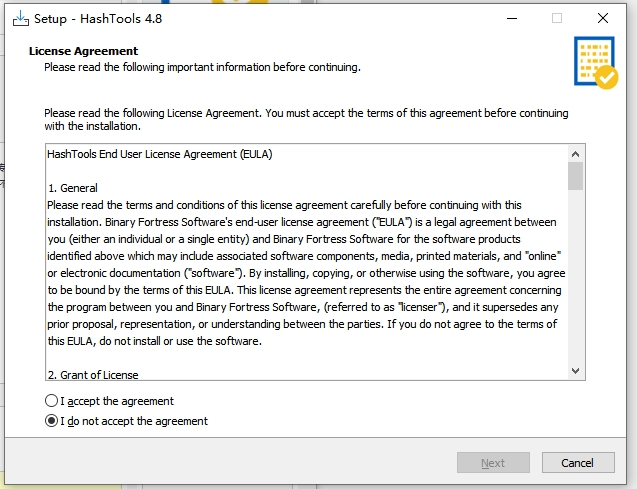637x489 pixels.
Task: Click the bold "License Agreement" heading
Action: [x=84, y=51]
